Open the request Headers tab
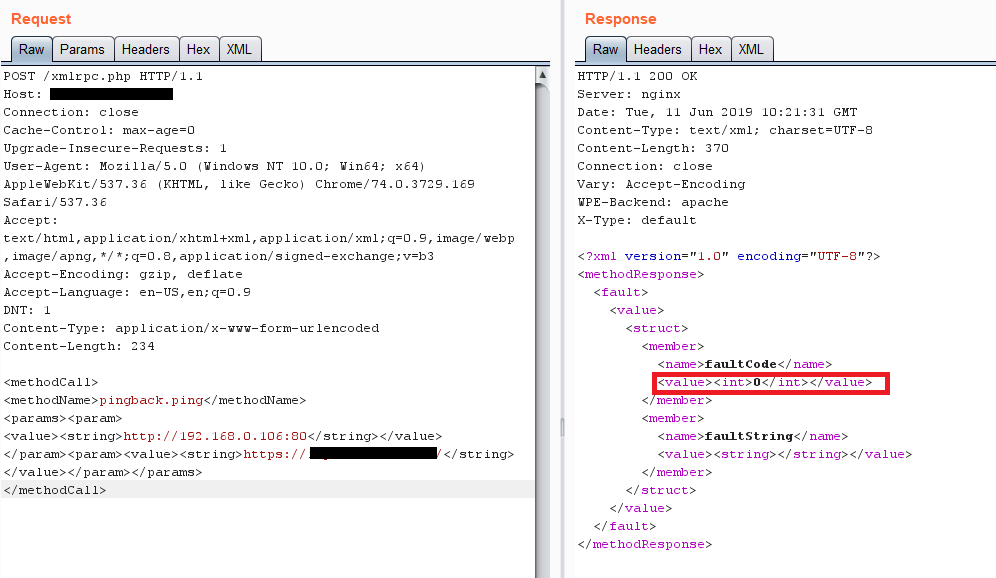 [x=145, y=49]
